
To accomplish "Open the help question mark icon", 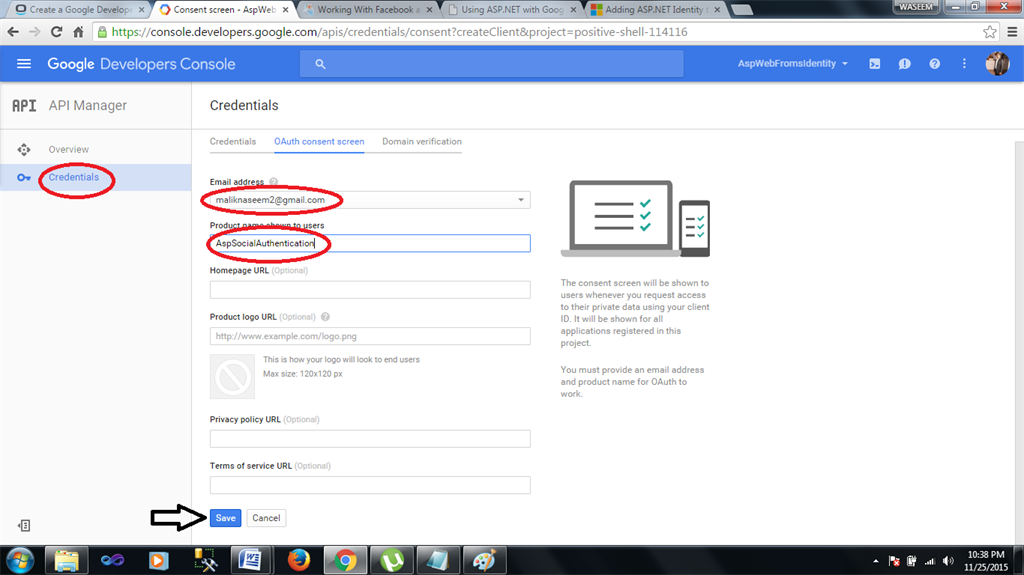I will (x=935, y=63).
